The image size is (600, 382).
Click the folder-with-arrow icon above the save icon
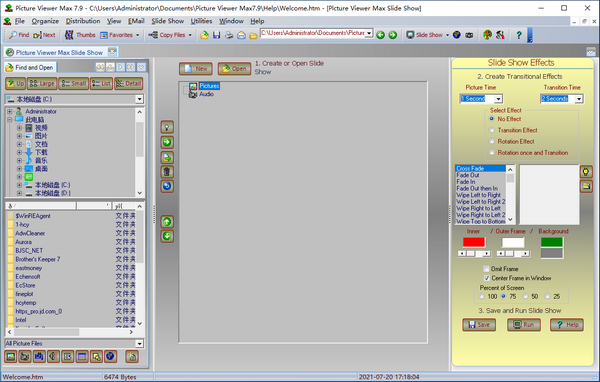[x=204, y=35]
